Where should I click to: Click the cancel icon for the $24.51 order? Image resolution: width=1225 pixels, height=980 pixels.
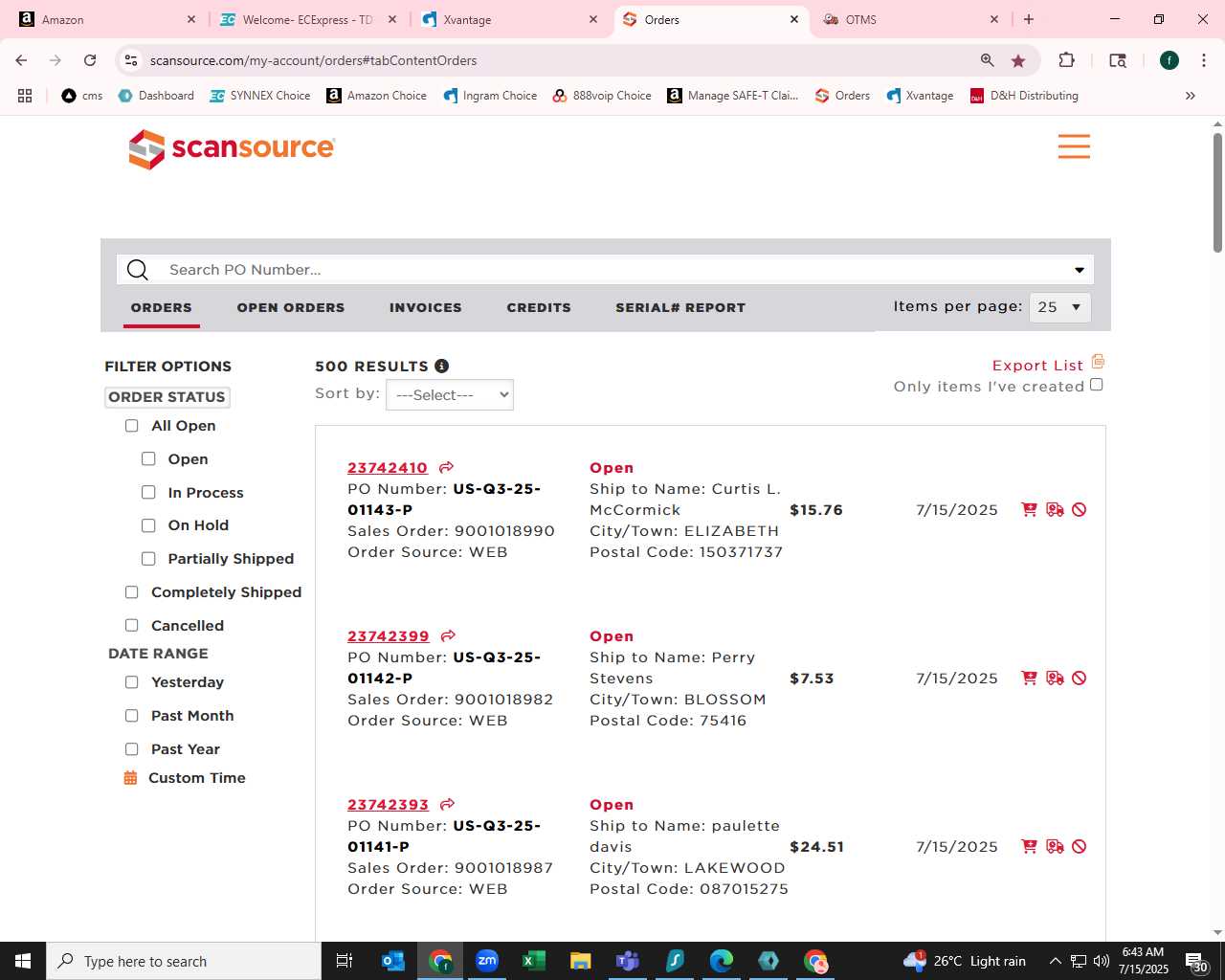point(1080,847)
